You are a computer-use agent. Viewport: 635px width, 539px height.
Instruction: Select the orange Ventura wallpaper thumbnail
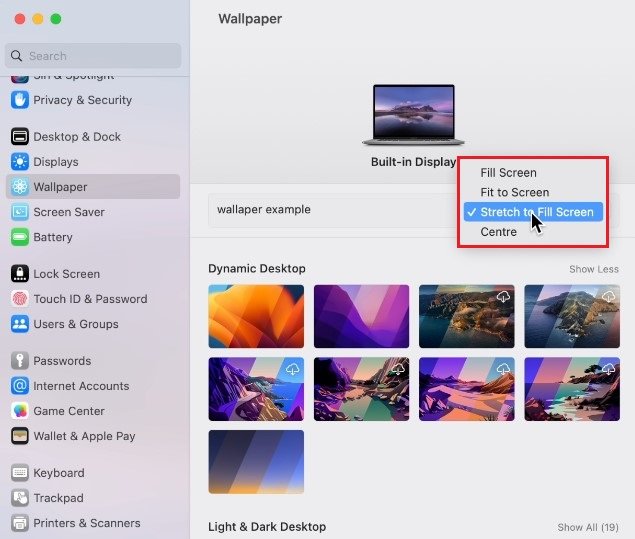click(256, 316)
